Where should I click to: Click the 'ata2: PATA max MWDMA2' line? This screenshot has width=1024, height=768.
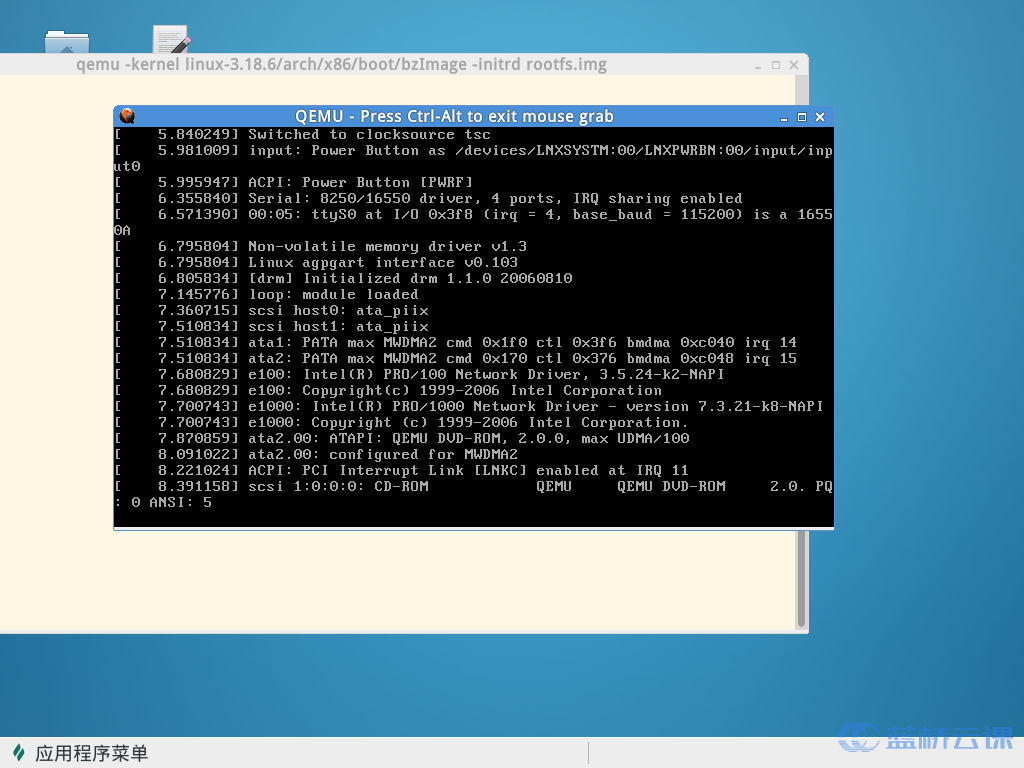(x=456, y=359)
